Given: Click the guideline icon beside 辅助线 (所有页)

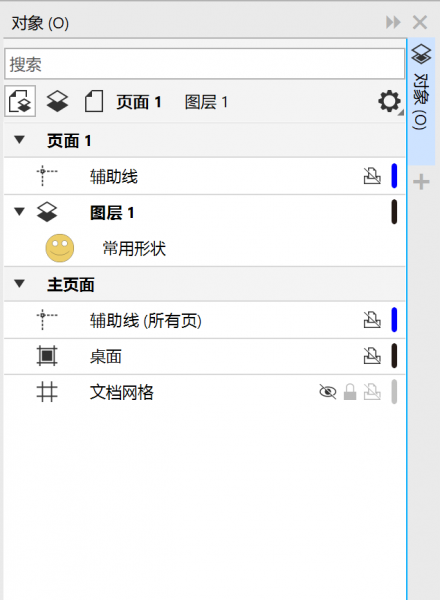Looking at the screenshot, I should [x=47, y=320].
